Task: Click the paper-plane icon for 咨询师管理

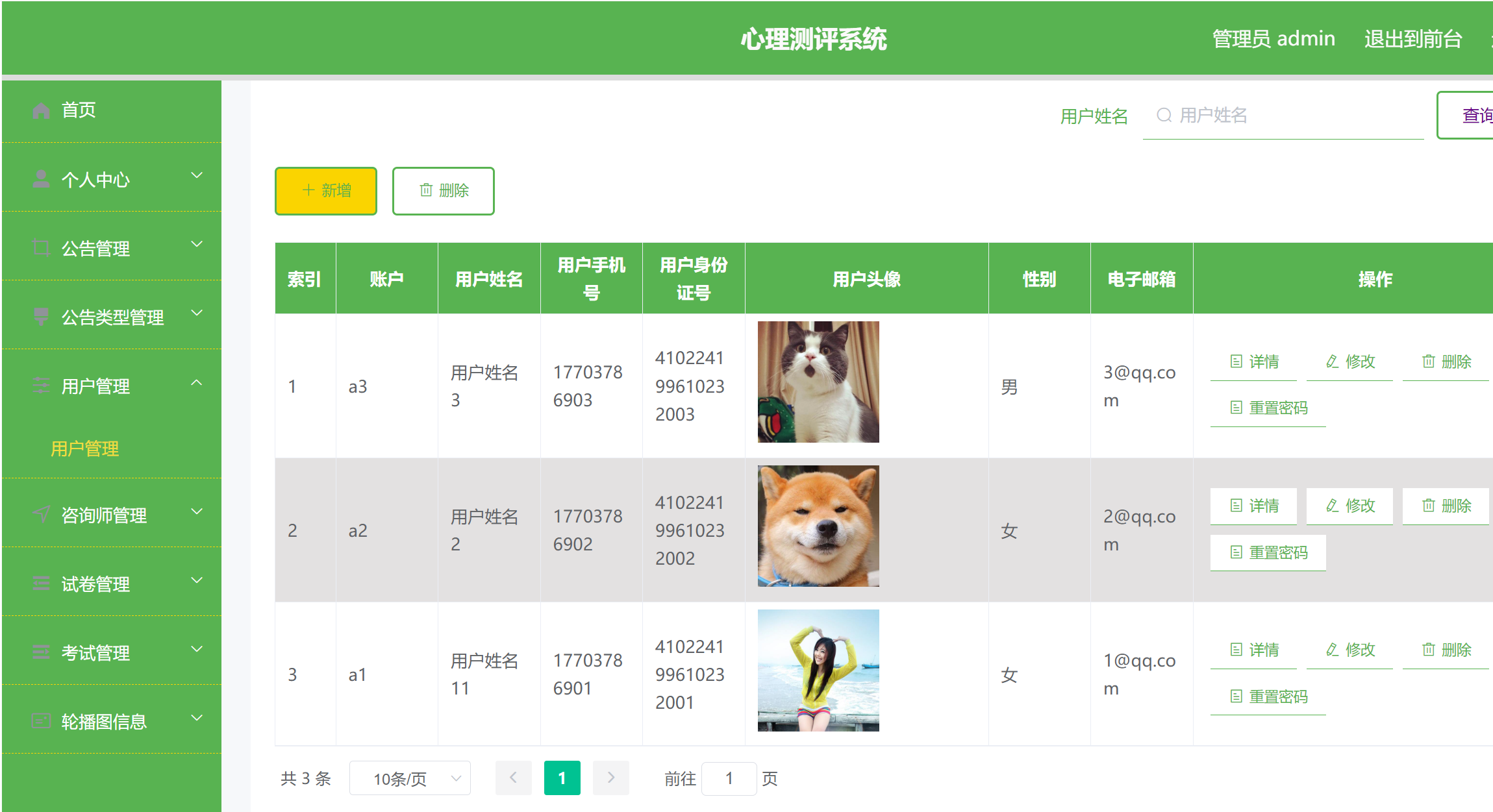Action: 41,514
